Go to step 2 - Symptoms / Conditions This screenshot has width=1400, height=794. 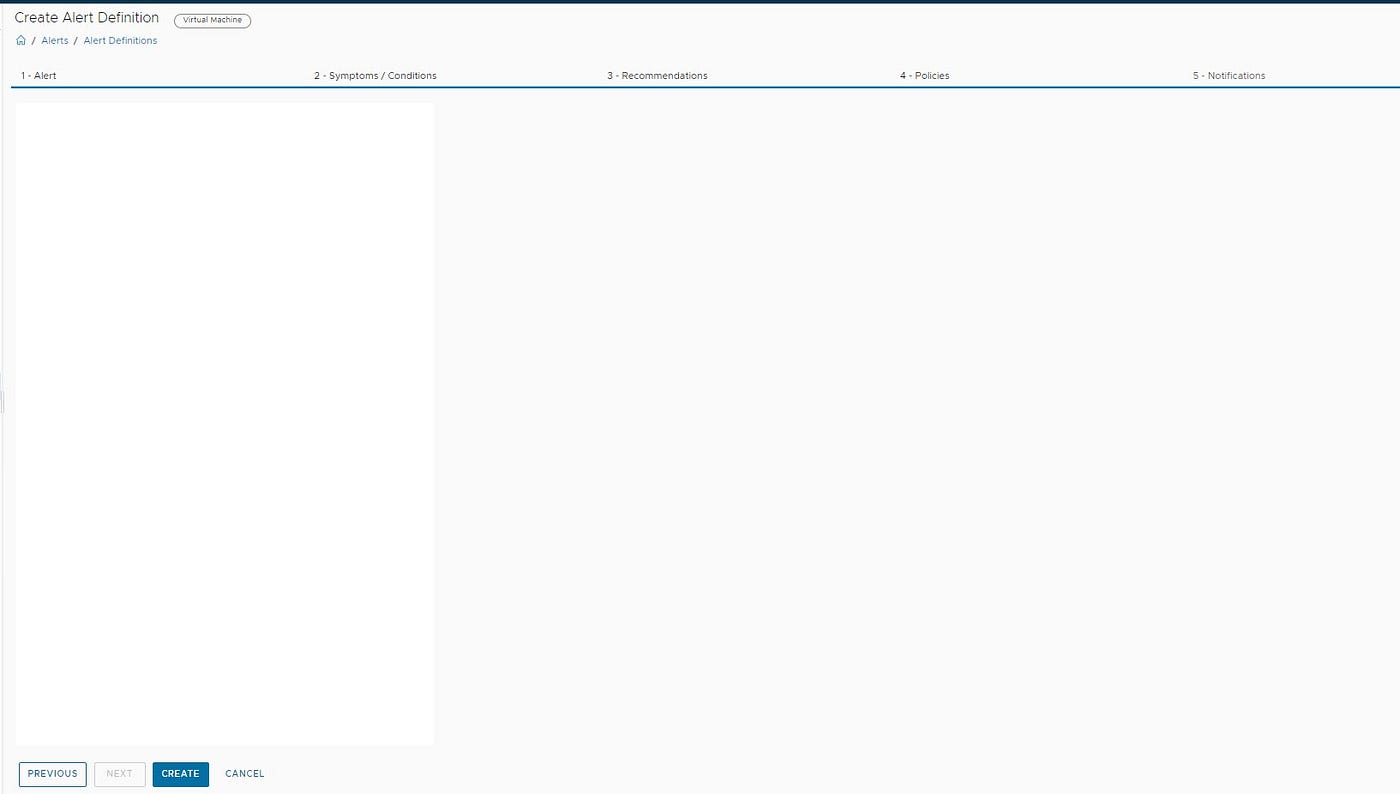click(x=375, y=76)
